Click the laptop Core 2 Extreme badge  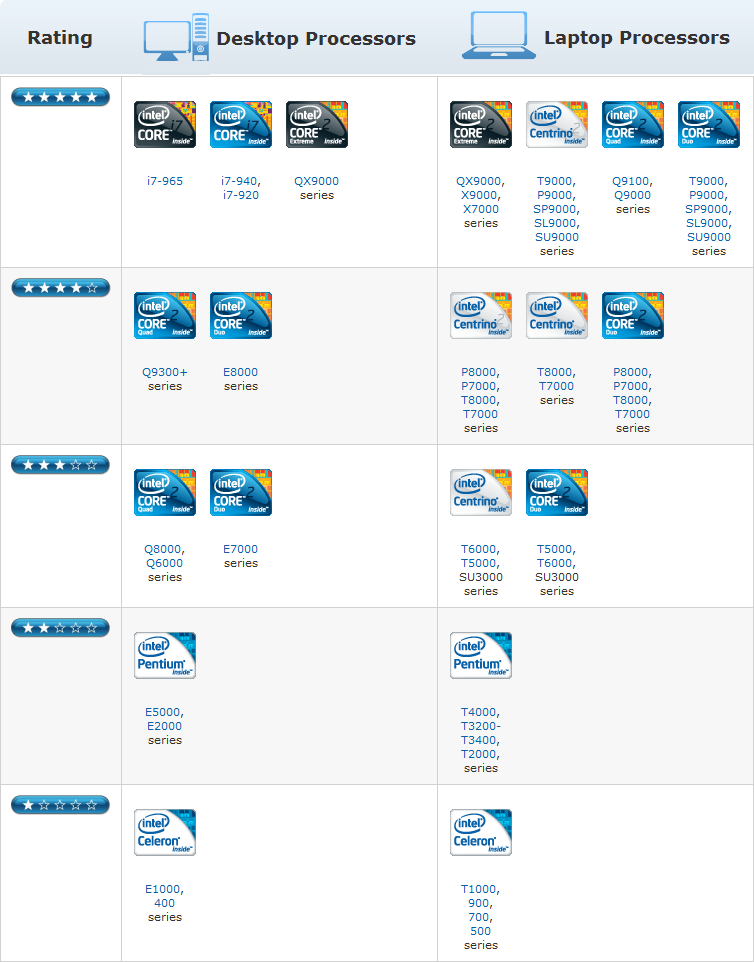pos(480,125)
